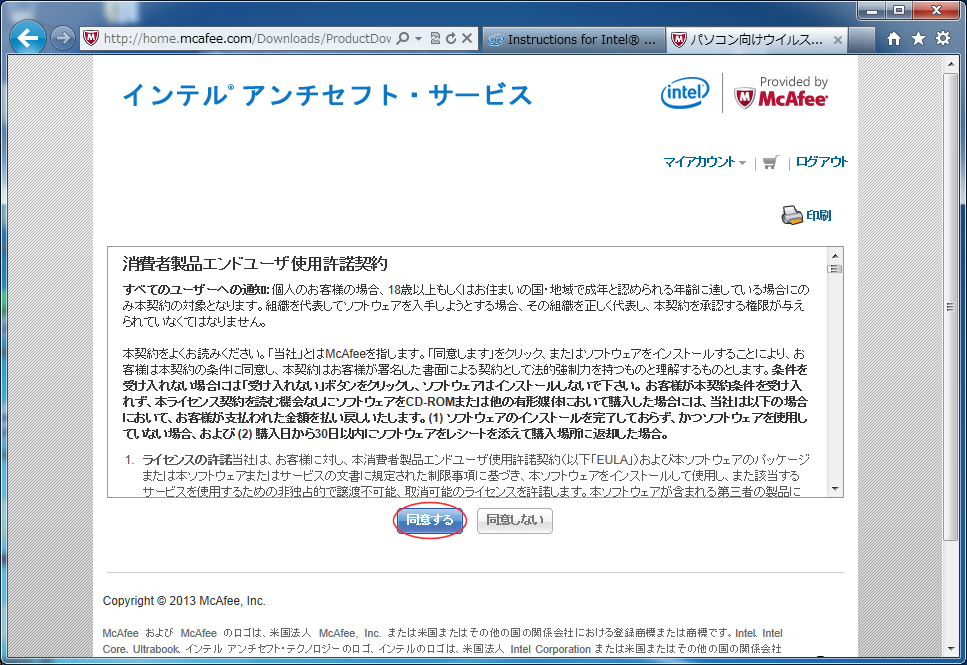Viewport: 967px width, 665px height.
Task: Open the browser Home icon
Action: 894,39
